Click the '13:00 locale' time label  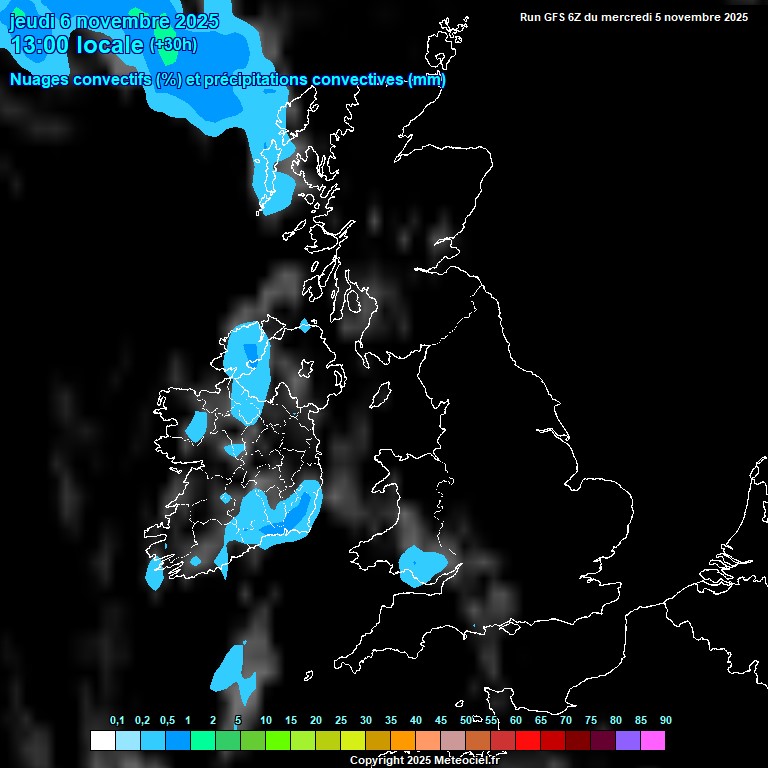point(77,45)
